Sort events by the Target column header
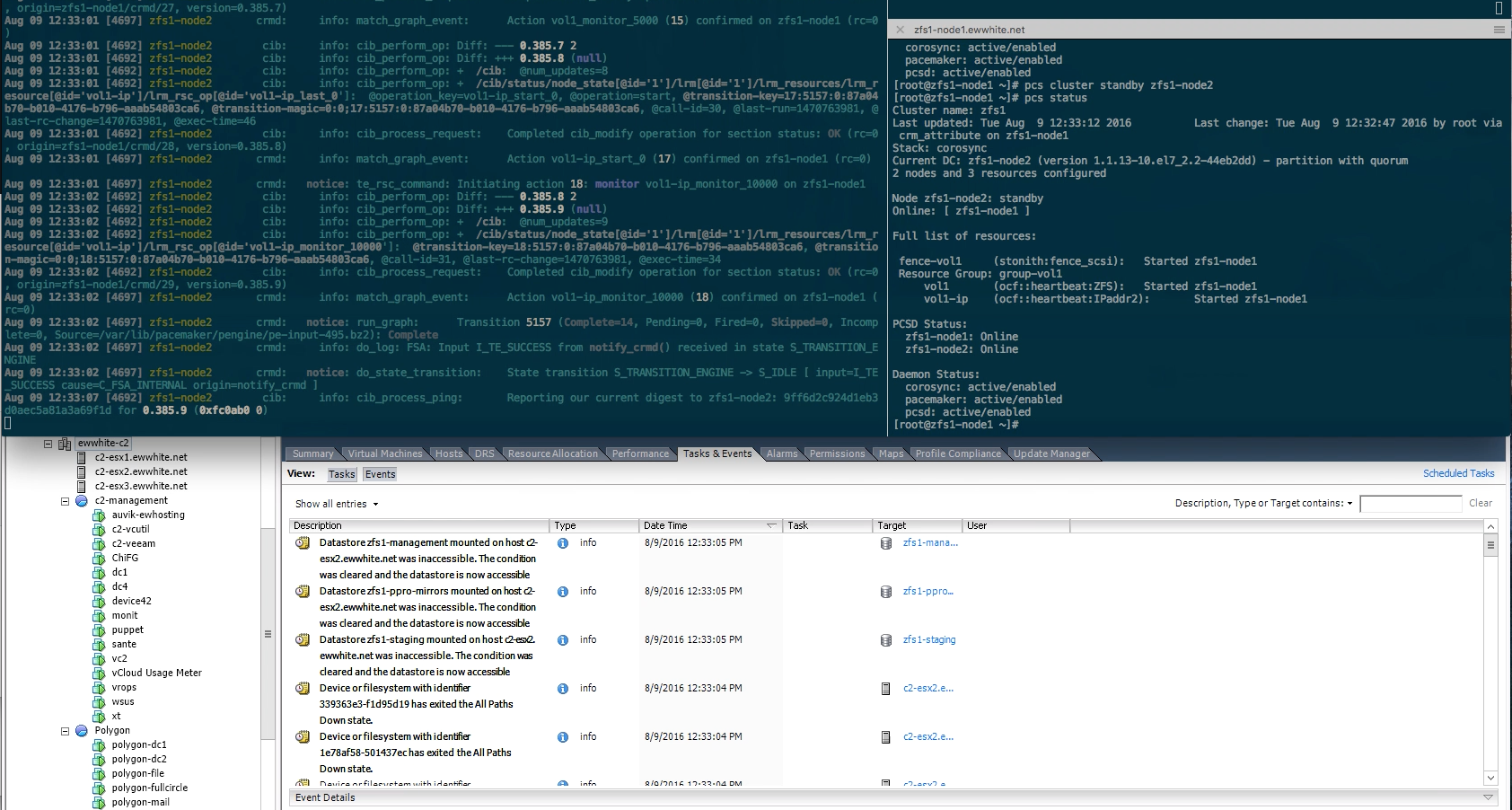Image resolution: width=1512 pixels, height=810 pixels. click(918, 525)
